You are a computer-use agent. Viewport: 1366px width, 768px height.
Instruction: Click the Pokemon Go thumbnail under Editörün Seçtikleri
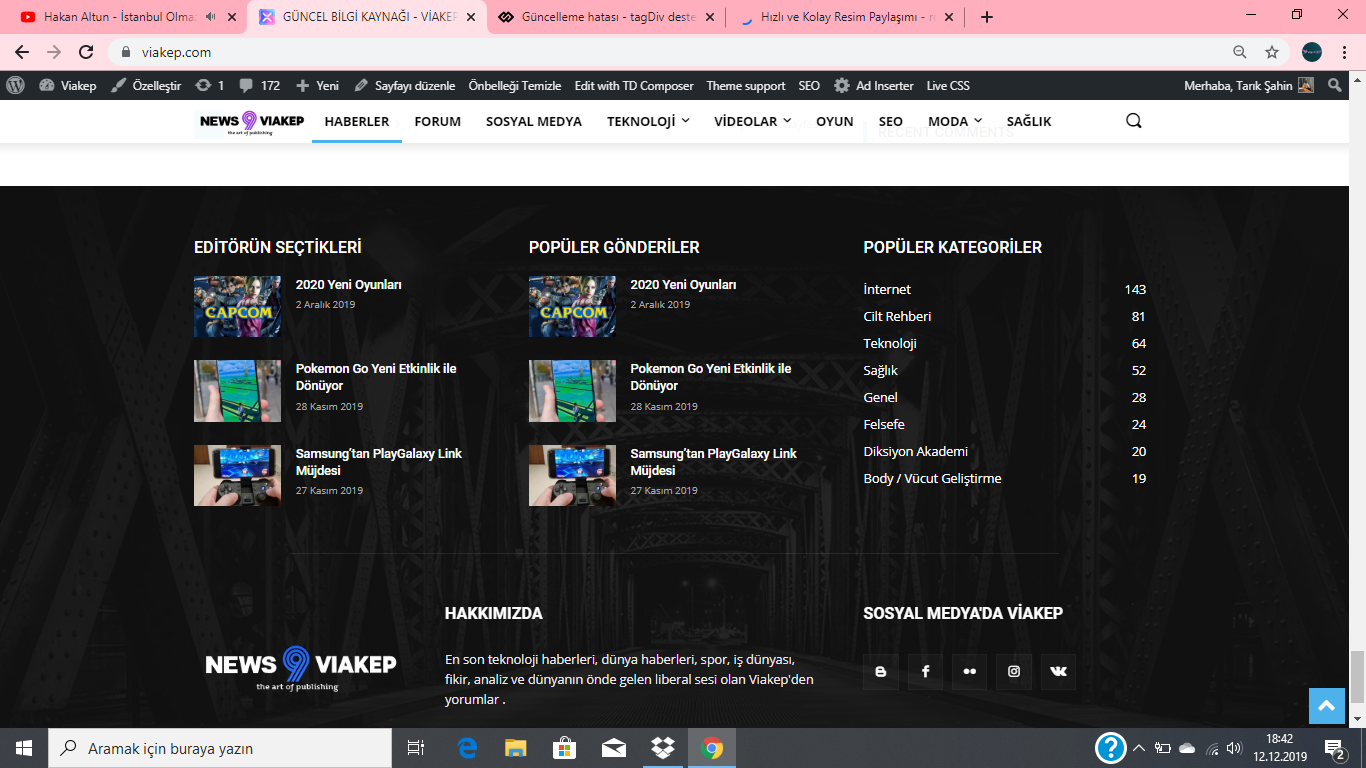click(x=238, y=391)
